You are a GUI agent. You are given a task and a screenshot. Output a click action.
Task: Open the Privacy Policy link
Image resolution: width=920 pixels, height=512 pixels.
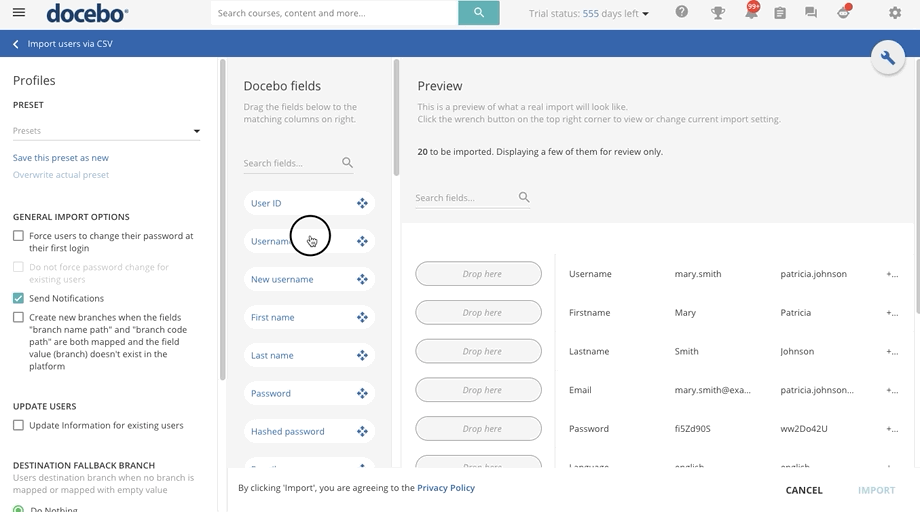coord(446,488)
